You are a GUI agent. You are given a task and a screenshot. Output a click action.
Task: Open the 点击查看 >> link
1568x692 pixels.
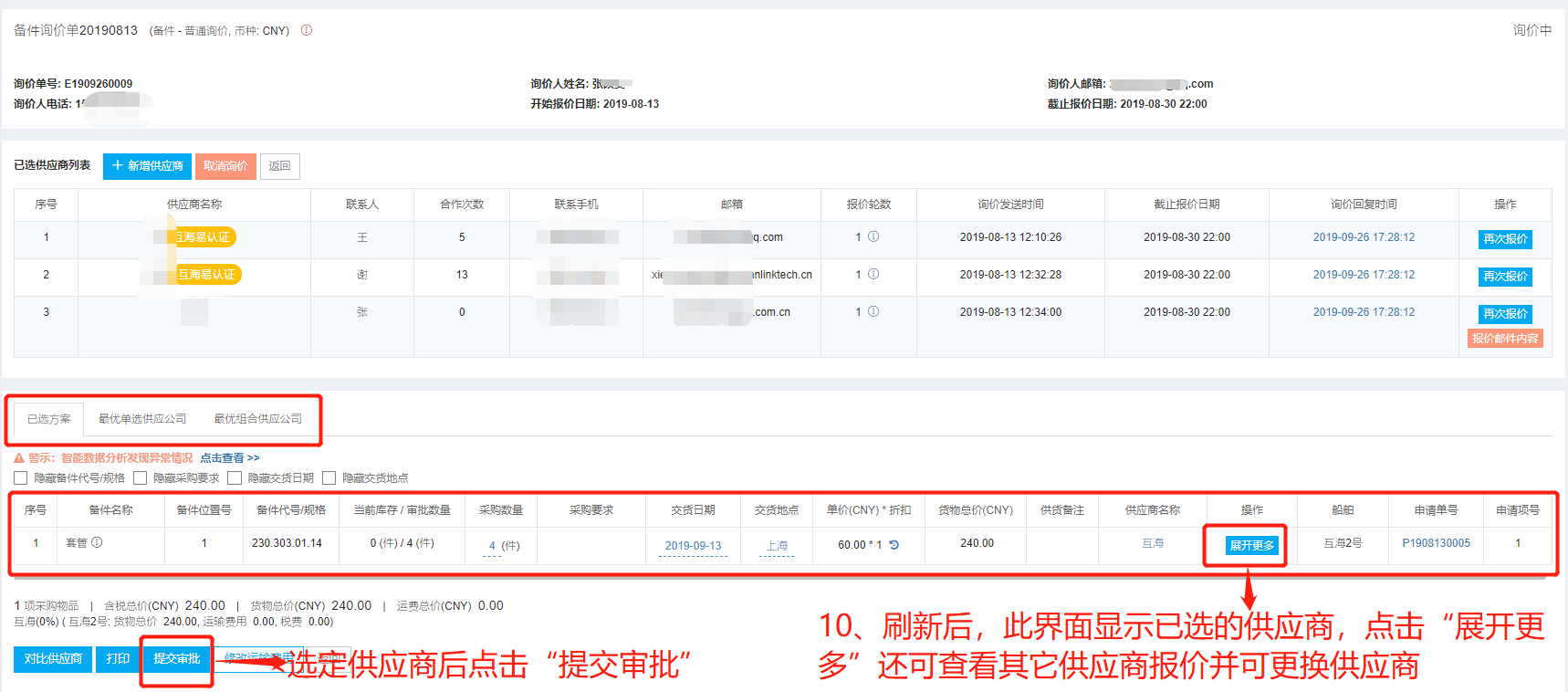click(x=230, y=458)
